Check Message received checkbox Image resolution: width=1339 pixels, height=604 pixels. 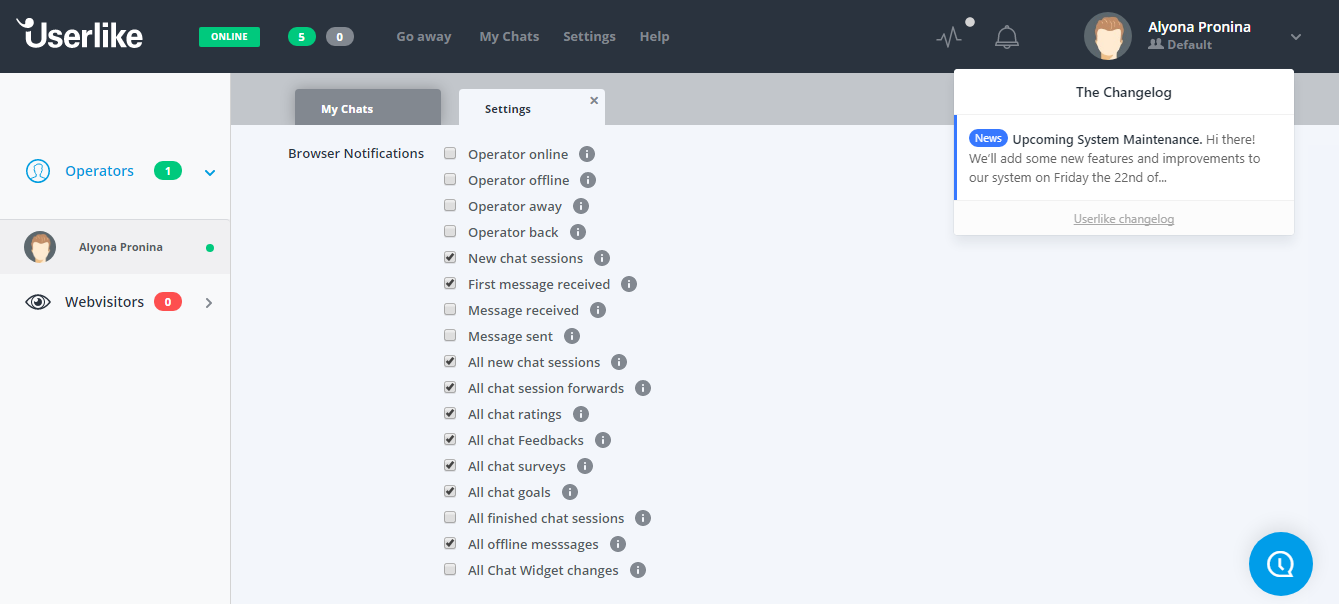click(450, 310)
